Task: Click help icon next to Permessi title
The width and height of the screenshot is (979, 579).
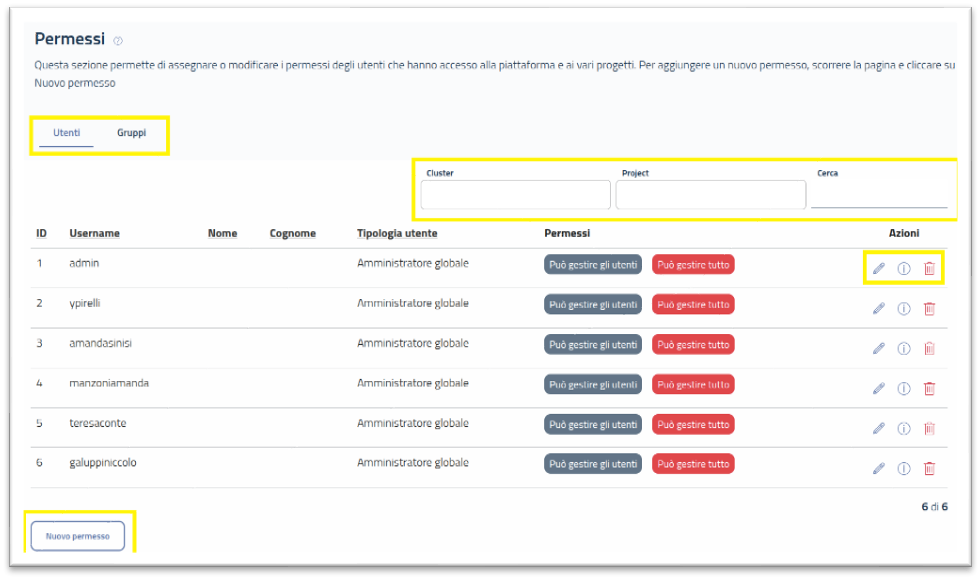Action: coord(118,41)
